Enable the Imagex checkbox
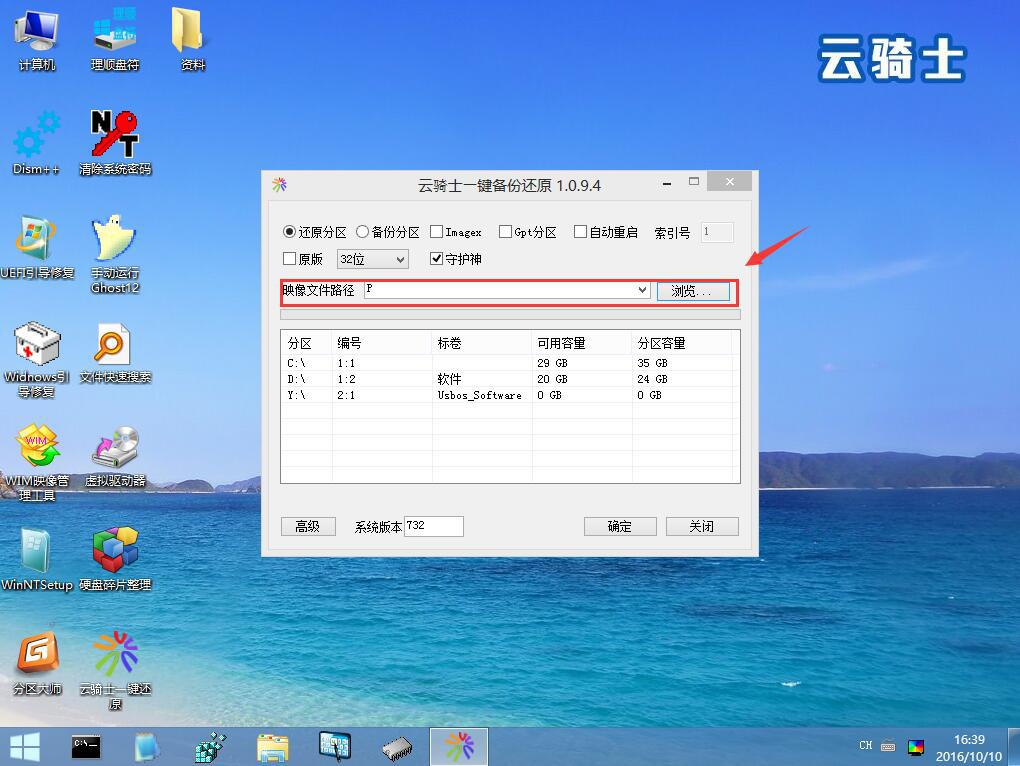Viewport: 1020px width, 766px height. point(435,231)
